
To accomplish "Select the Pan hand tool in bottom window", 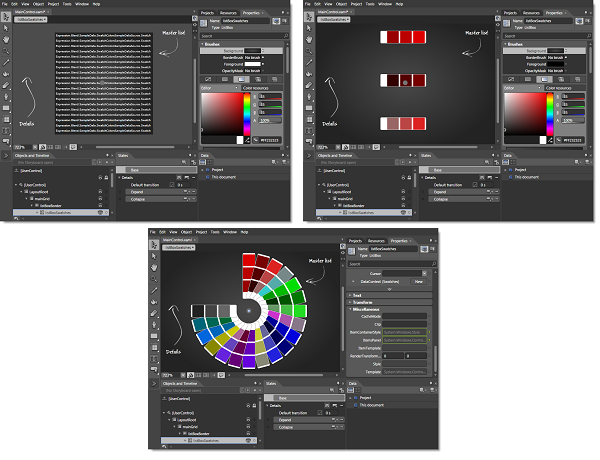I will point(154,268).
